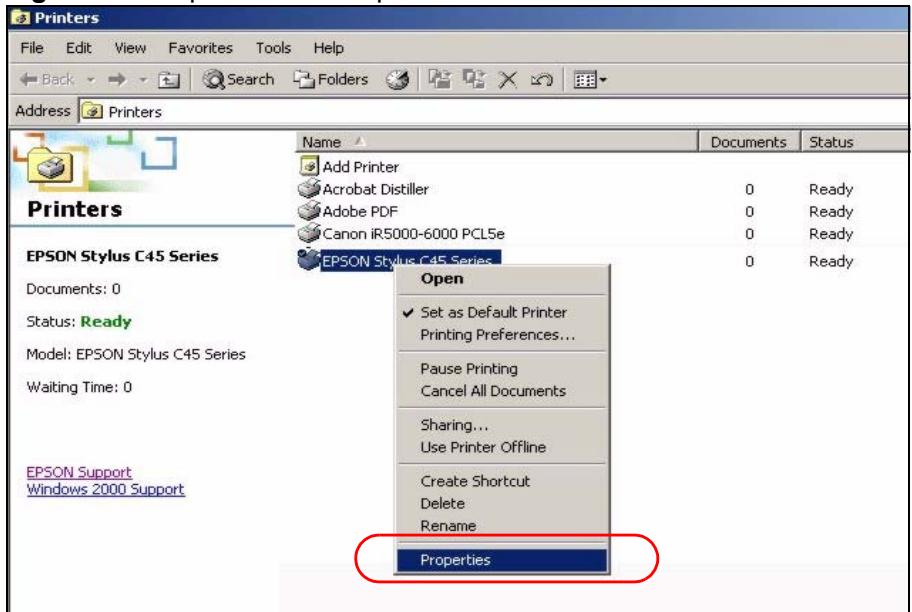Click the Acrobat Distiller name text

[x=375, y=189]
